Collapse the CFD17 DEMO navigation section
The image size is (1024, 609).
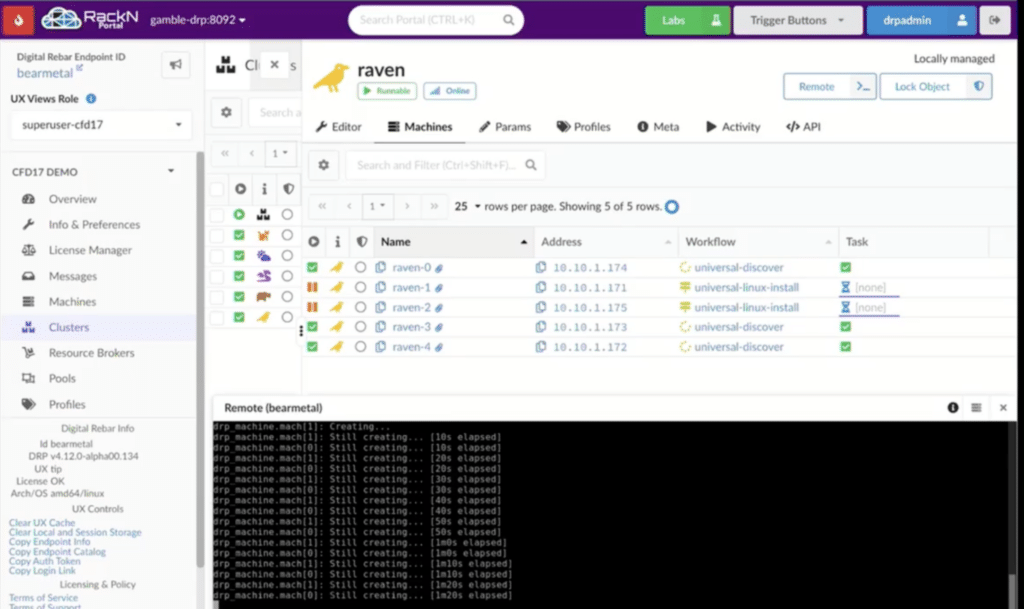[171, 172]
